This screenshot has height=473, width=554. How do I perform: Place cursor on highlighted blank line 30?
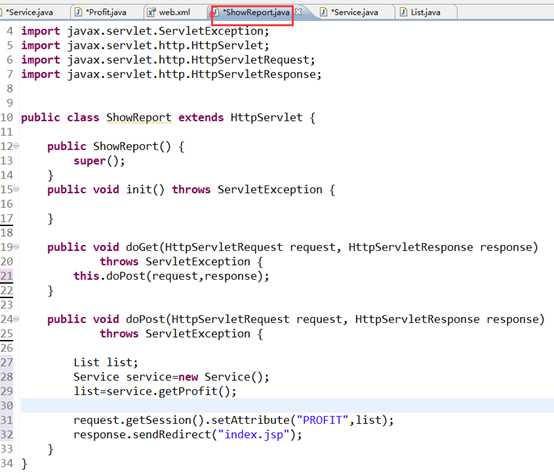point(287,406)
